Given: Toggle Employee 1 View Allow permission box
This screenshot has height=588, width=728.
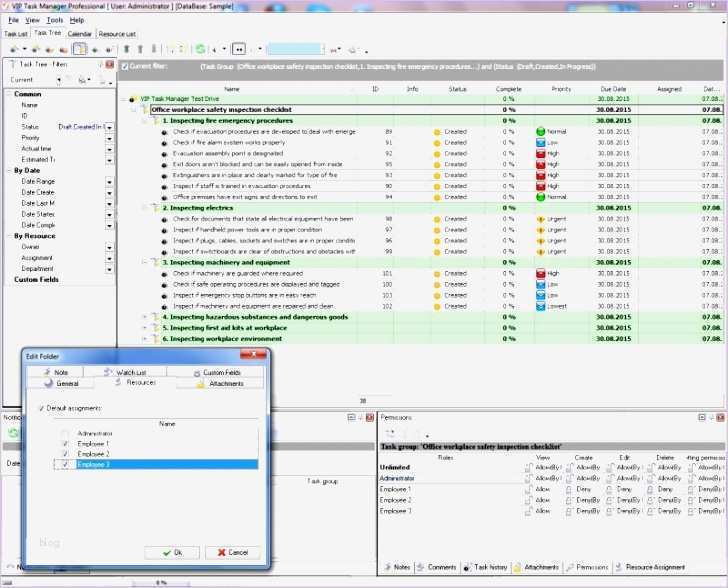Looking at the screenshot, I should (x=528, y=489).
